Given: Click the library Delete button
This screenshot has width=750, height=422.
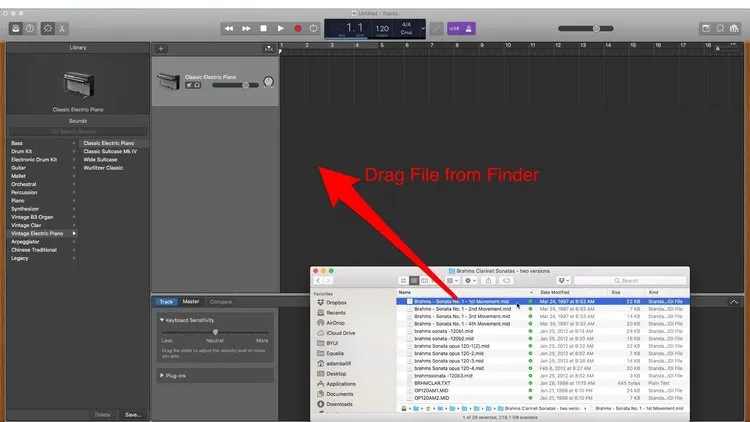Looking at the screenshot, I should [102, 415].
